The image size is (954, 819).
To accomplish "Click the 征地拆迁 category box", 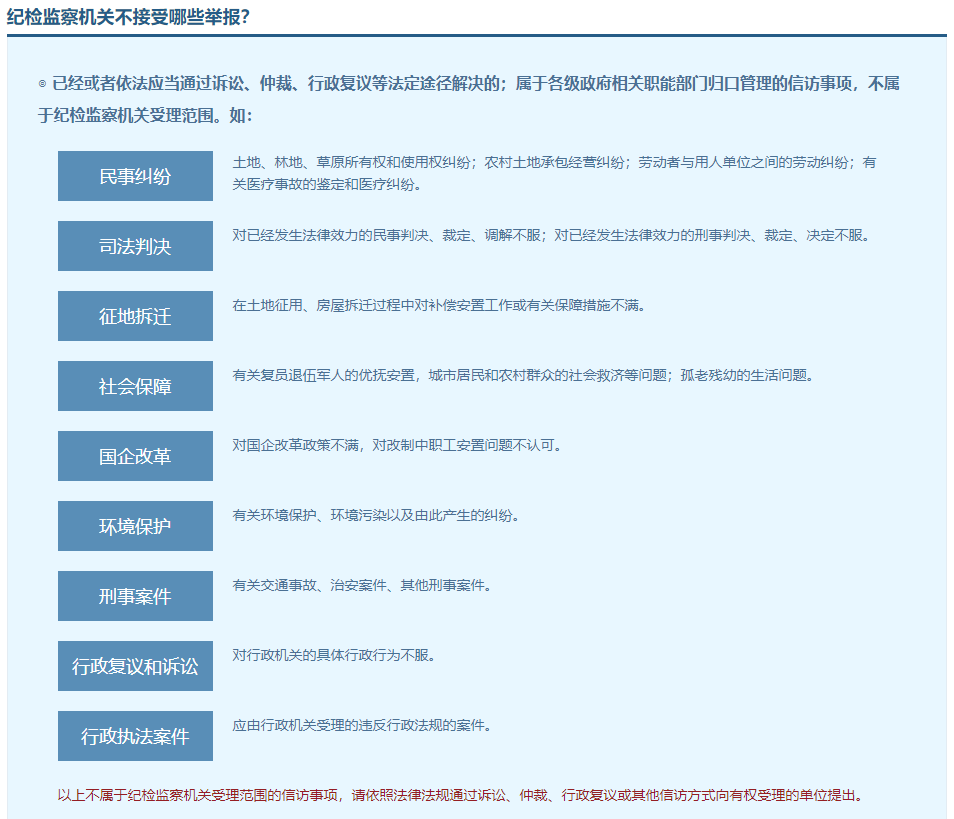I will click(135, 316).
